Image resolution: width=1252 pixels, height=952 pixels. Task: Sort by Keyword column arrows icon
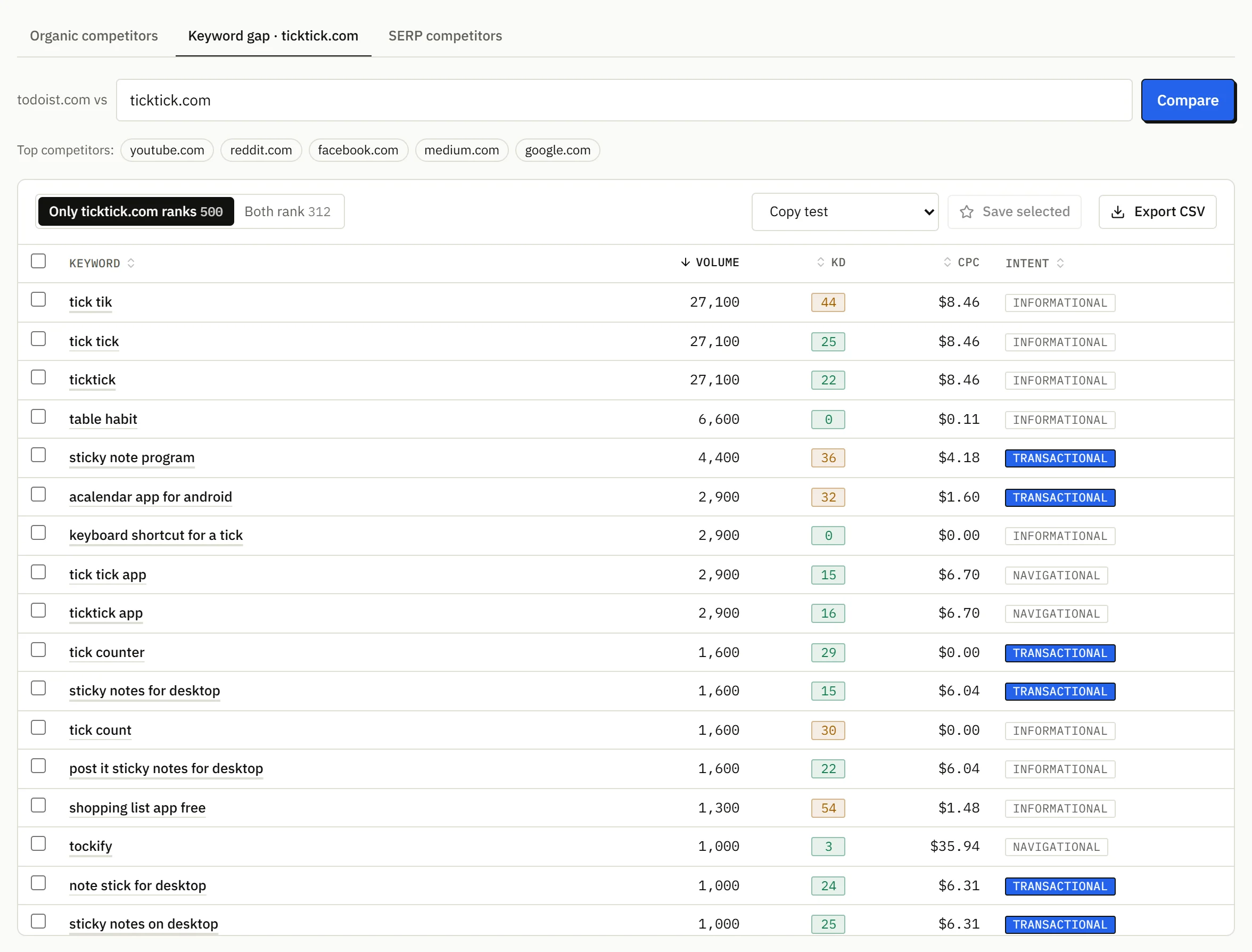point(131,263)
